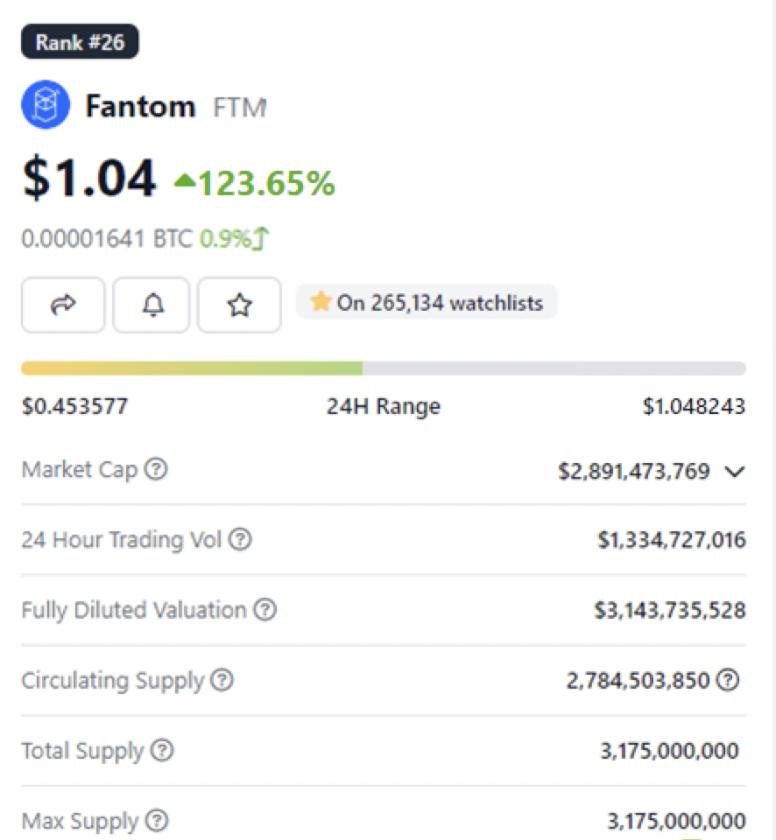Set a price alert with the bell icon

click(x=152, y=305)
